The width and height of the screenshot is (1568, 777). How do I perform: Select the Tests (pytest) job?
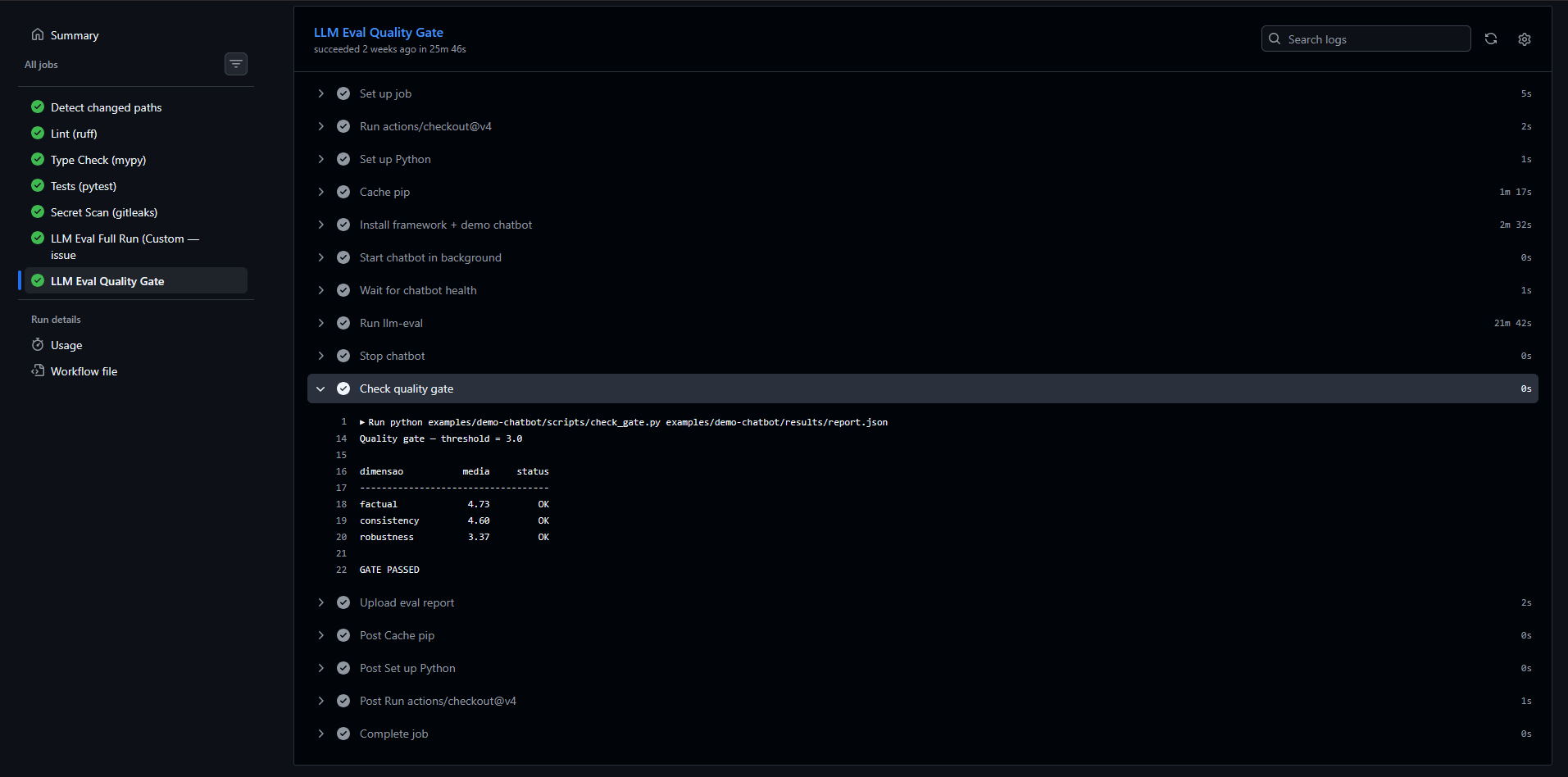(84, 186)
